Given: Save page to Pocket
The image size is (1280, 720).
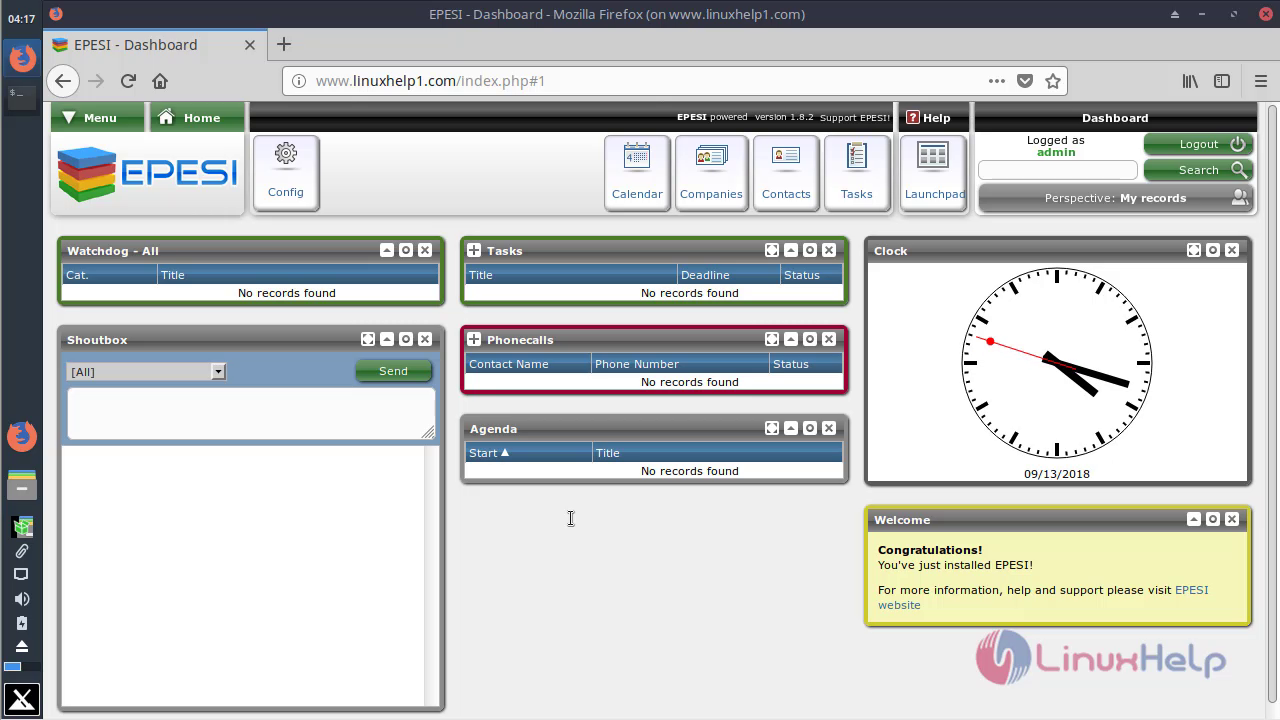Looking at the screenshot, I should coord(1025,81).
